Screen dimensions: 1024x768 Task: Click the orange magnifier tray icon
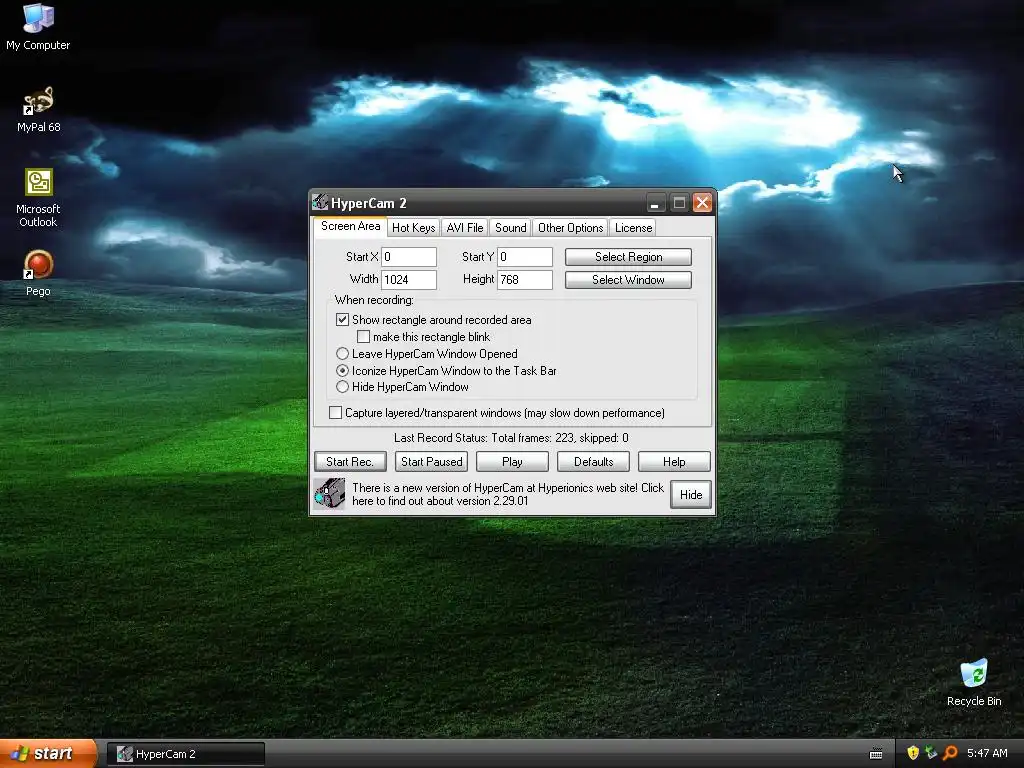(x=950, y=753)
